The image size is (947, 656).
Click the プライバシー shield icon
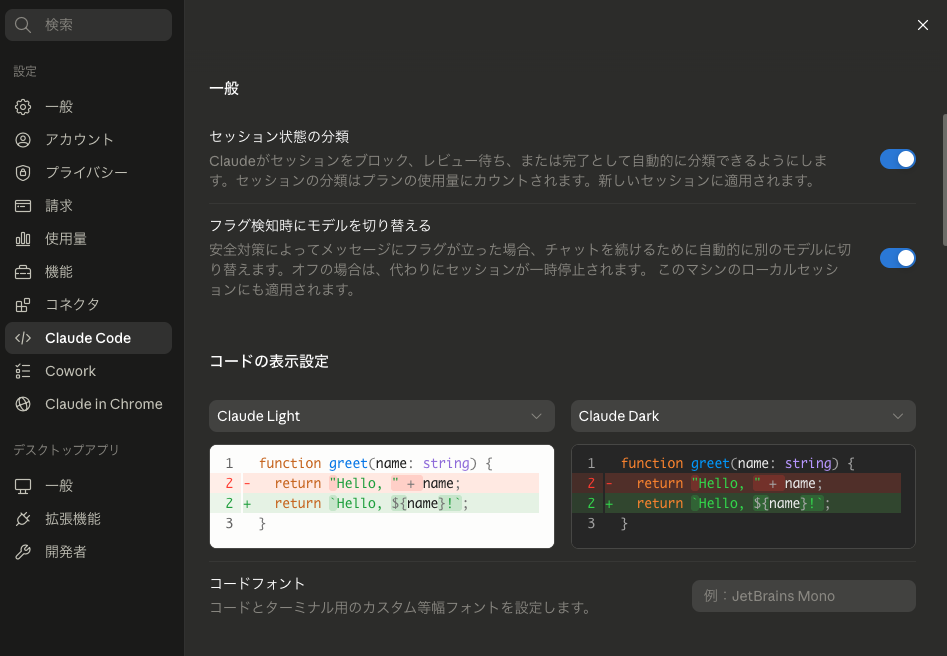(x=23, y=173)
